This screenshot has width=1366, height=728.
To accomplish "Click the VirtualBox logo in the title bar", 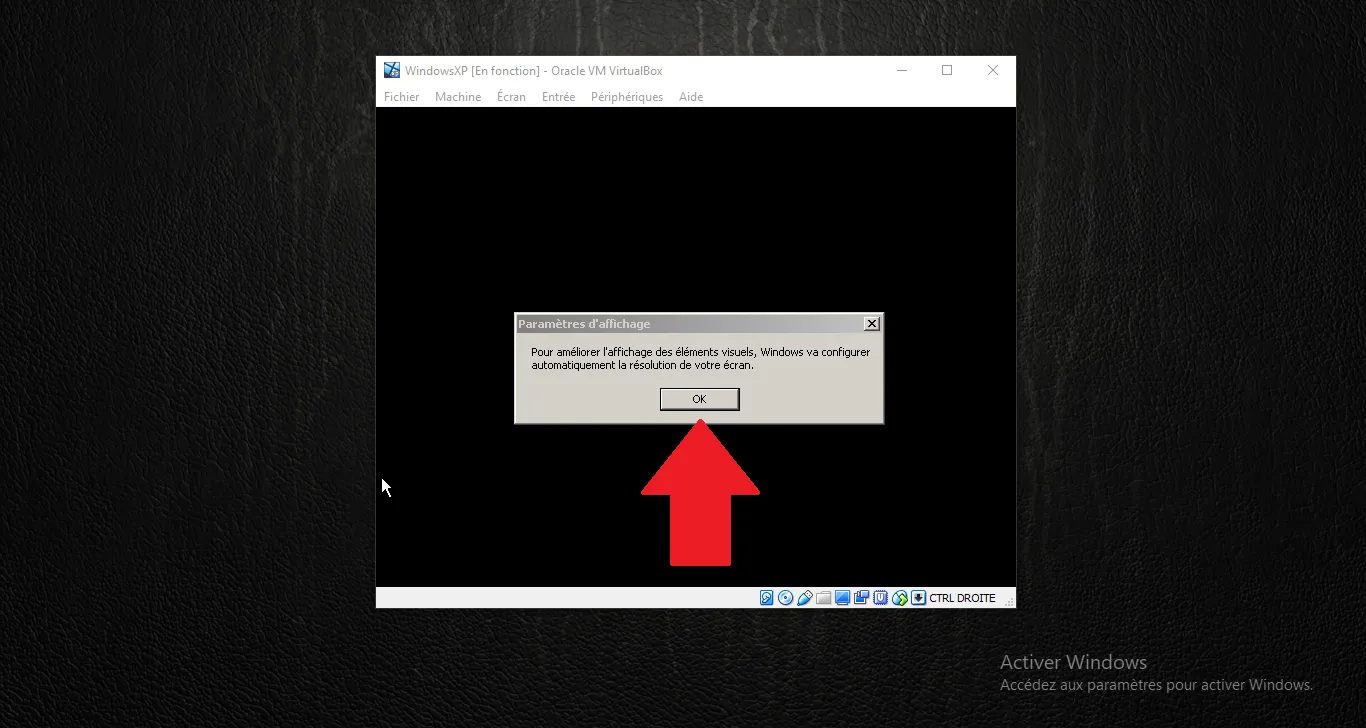I will coord(390,70).
